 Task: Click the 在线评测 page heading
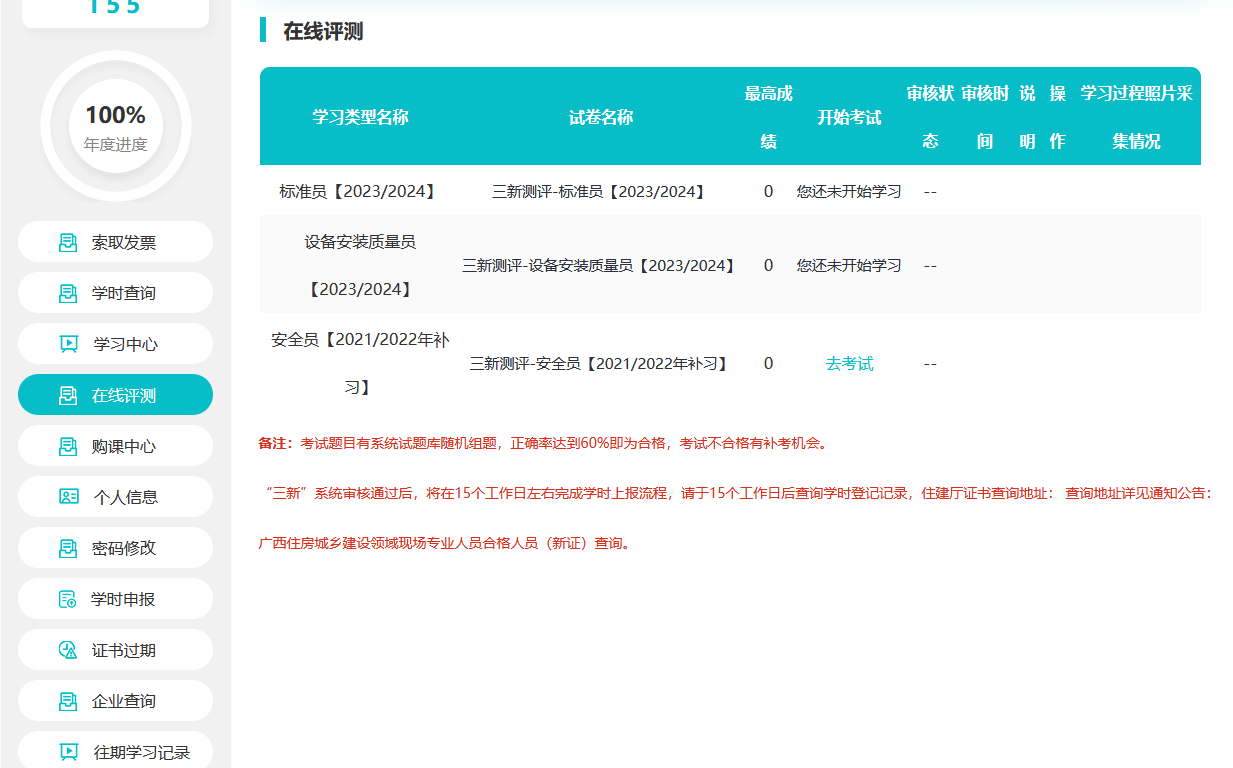[323, 31]
